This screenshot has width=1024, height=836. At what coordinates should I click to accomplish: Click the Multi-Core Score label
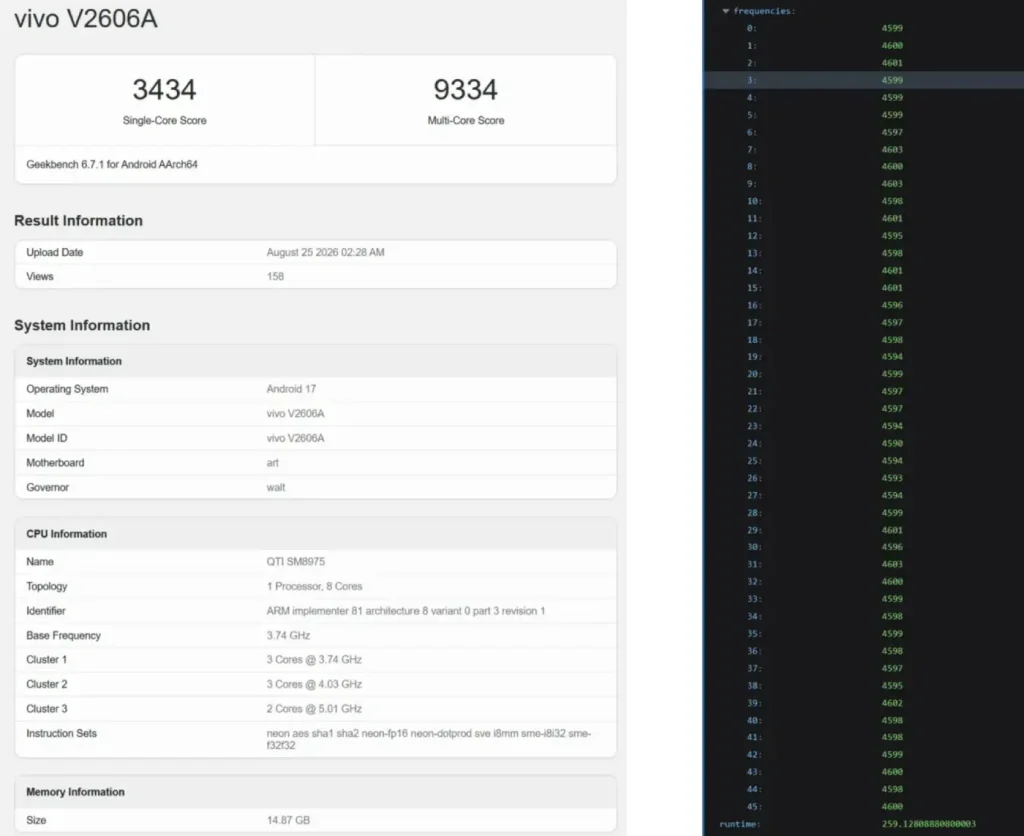tap(466, 120)
